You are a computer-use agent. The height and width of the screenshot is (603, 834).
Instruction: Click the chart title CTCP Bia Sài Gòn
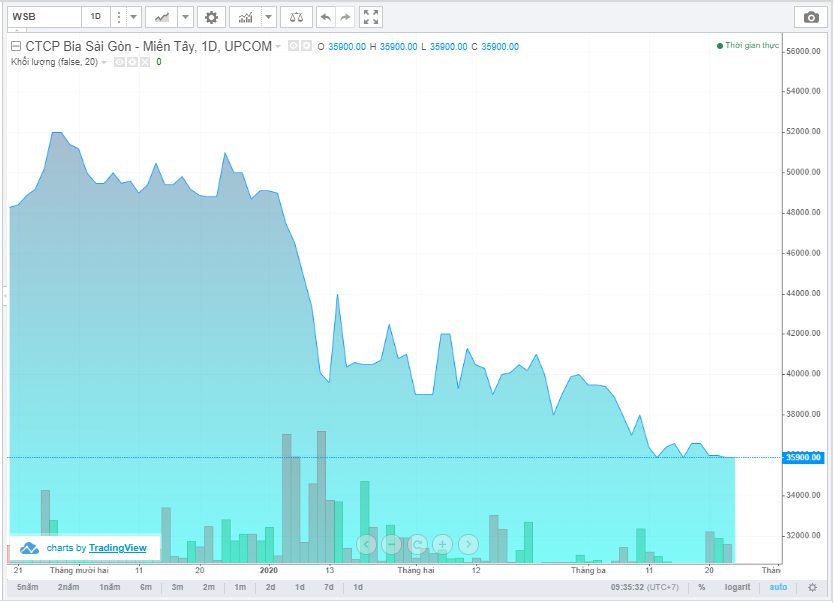coord(148,47)
